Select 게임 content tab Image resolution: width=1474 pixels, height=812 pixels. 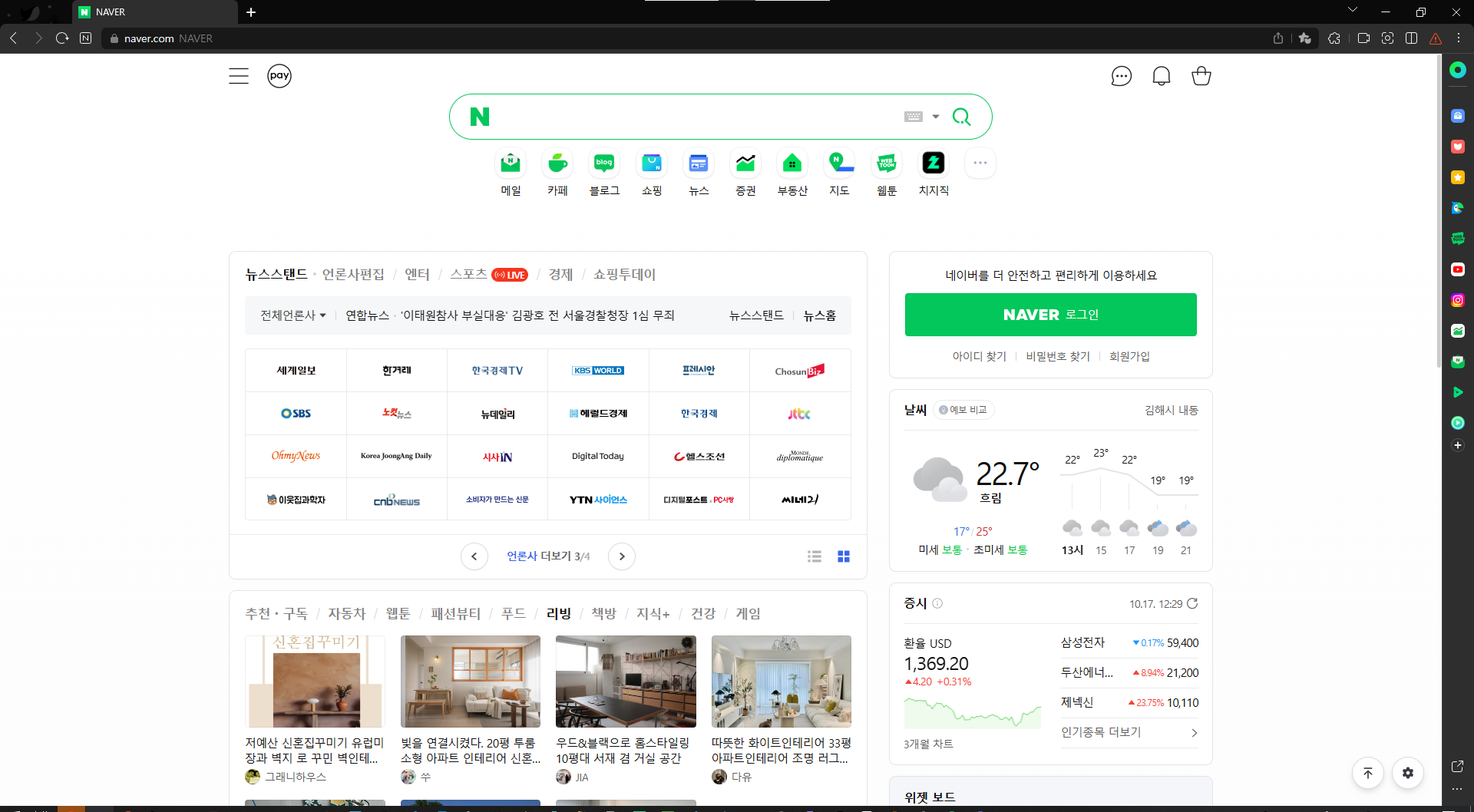749,613
